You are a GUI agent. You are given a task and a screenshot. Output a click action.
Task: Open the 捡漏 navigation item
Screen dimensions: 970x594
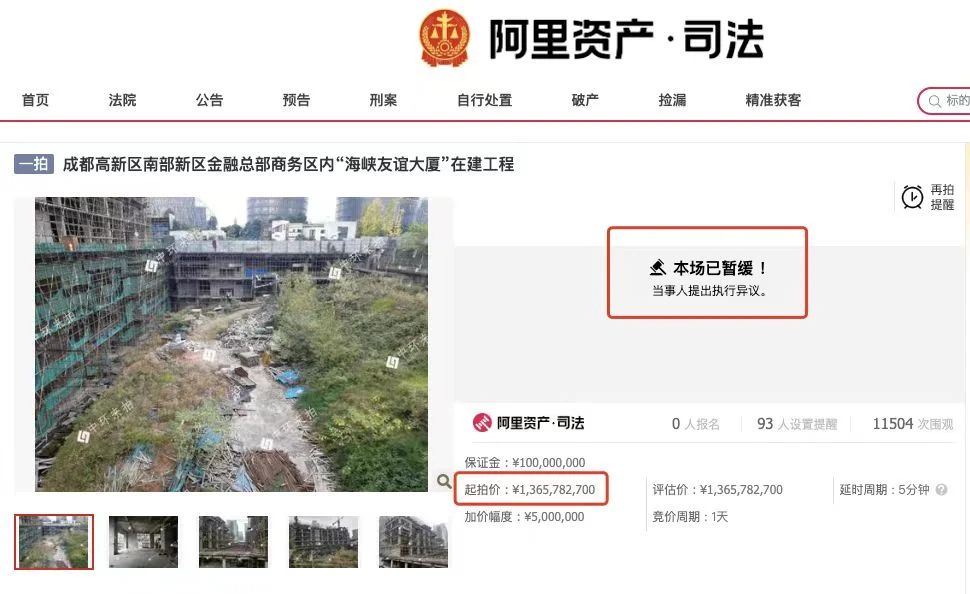pyautogui.click(x=671, y=100)
